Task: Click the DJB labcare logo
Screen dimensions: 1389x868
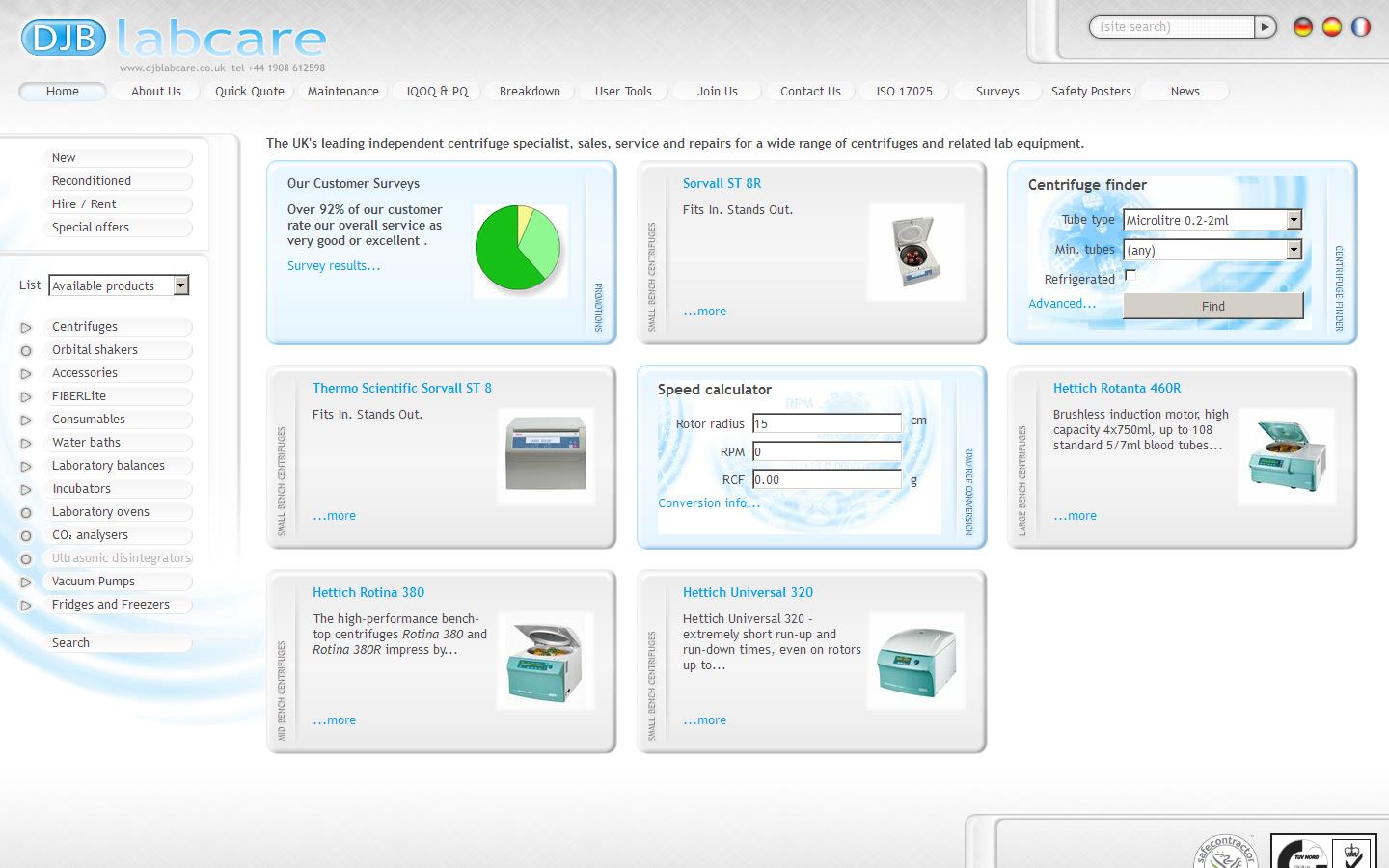Action: pos(174,39)
